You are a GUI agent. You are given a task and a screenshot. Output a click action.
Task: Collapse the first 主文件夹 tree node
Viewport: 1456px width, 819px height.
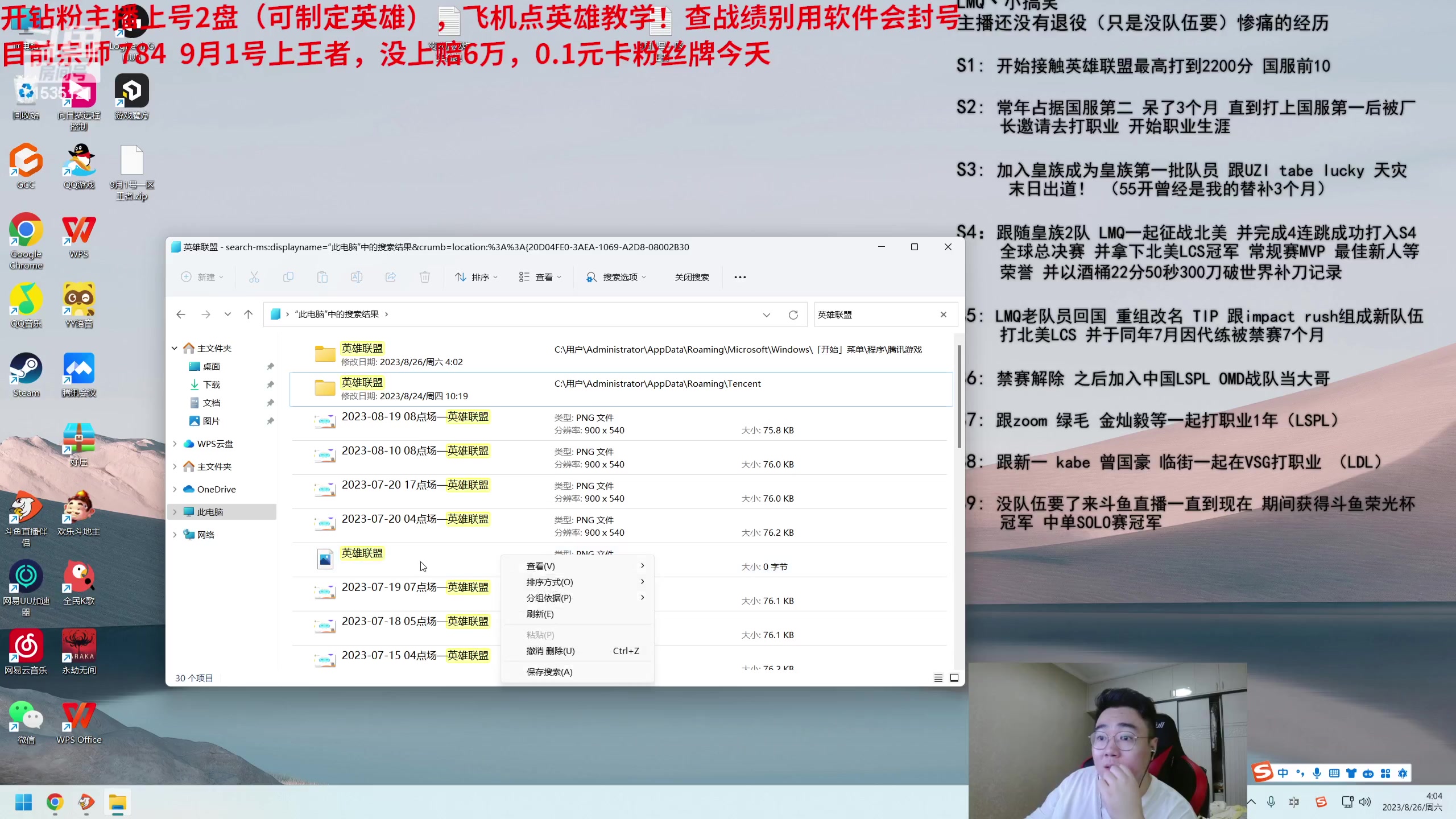tap(175, 348)
